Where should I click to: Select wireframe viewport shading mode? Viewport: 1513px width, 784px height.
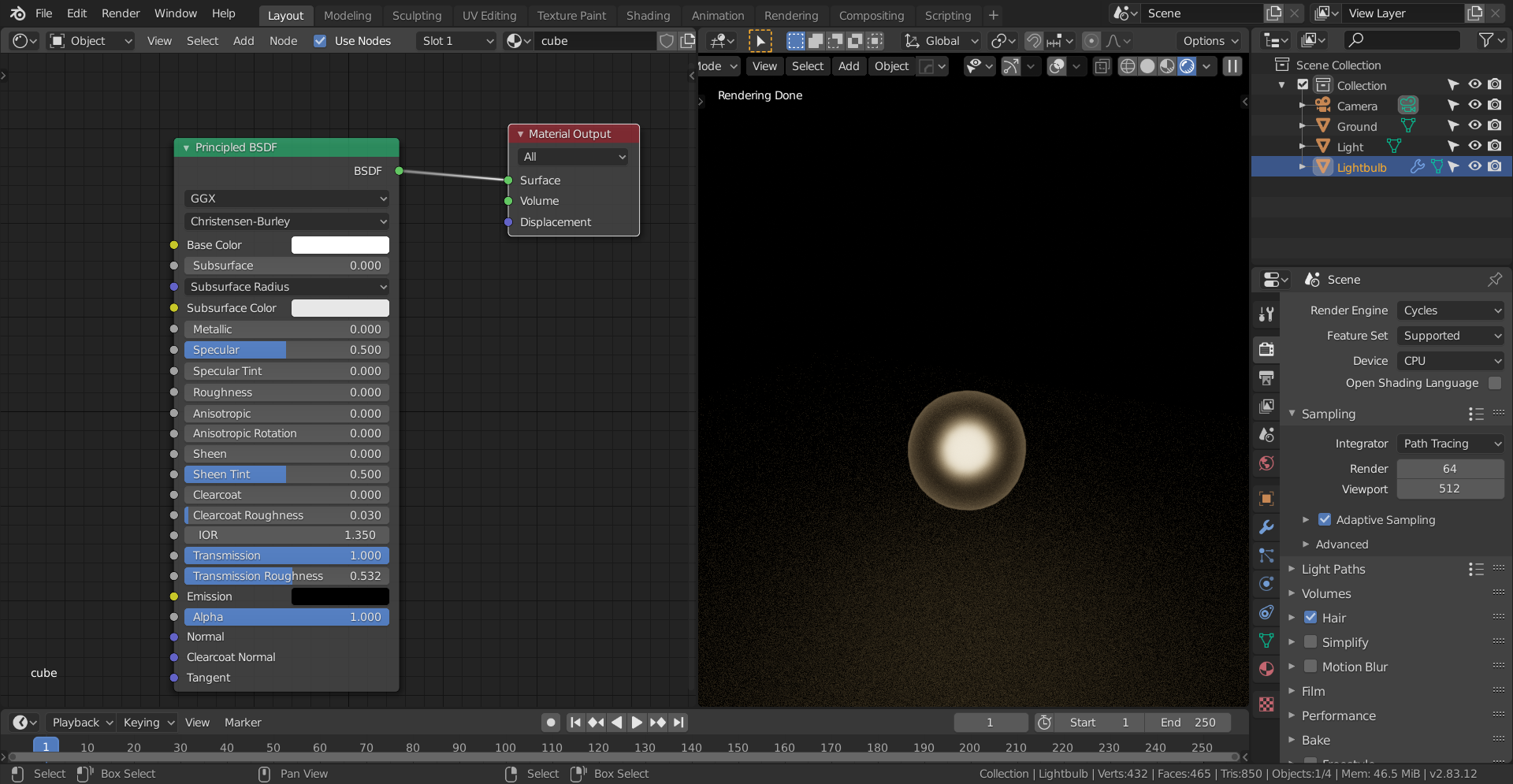point(1128,67)
